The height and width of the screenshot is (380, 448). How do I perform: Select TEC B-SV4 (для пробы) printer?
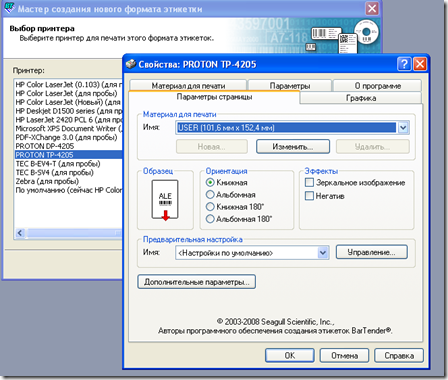pyautogui.click(x=69, y=173)
